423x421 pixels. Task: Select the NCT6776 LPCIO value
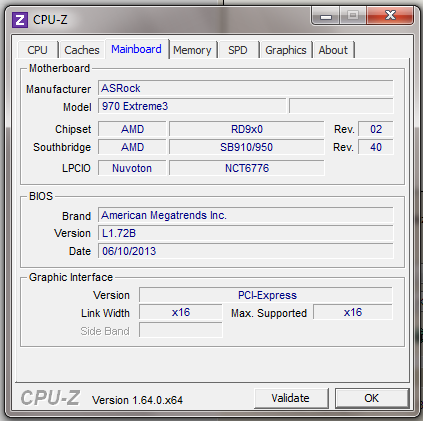(x=247, y=168)
